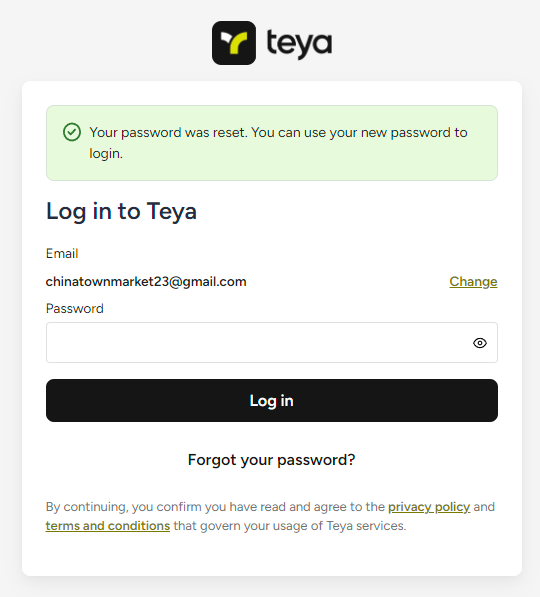Click the disclaimer text about Teya services
Screen dimensions: 540x597
point(270,516)
